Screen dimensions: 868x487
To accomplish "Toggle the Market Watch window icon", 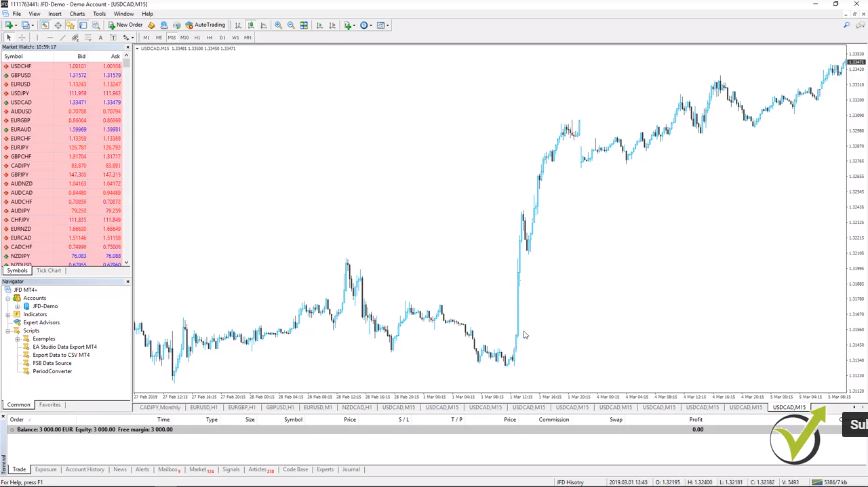I will [45, 25].
